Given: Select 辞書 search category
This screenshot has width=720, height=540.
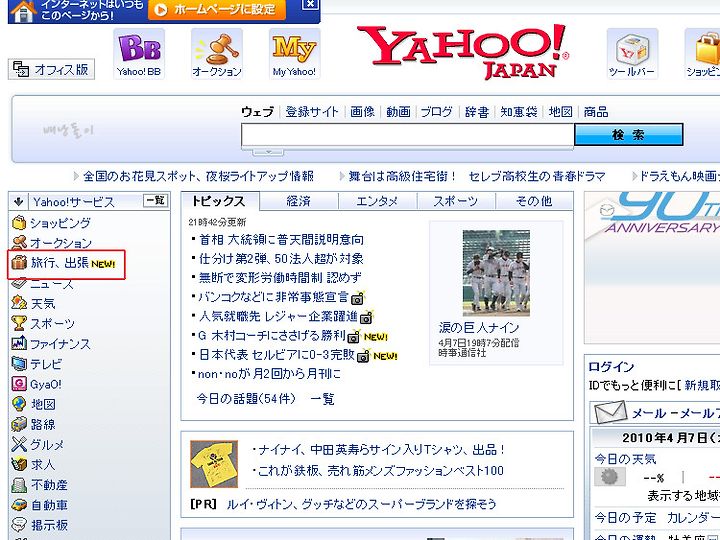Looking at the screenshot, I should coord(477,112).
